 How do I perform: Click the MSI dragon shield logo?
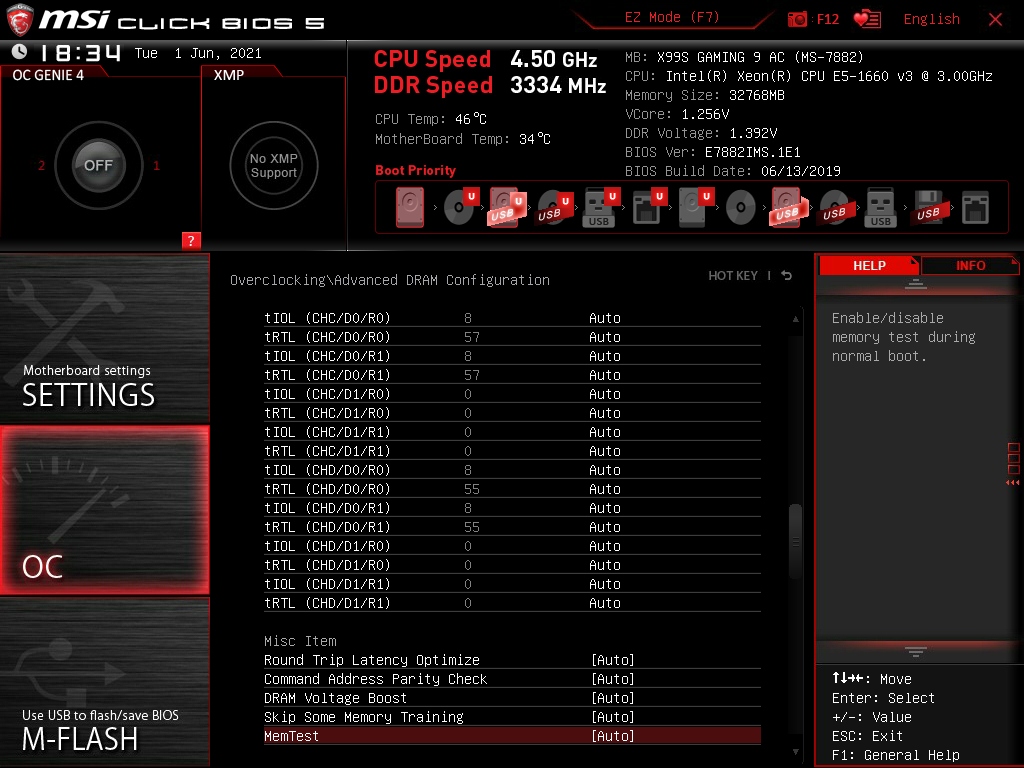[x=20, y=20]
